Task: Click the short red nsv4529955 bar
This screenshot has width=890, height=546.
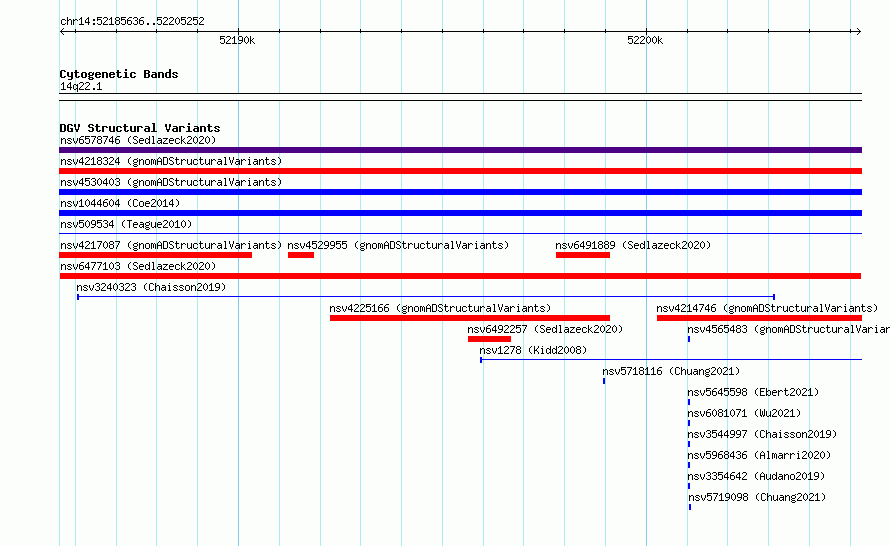Action: click(301, 255)
